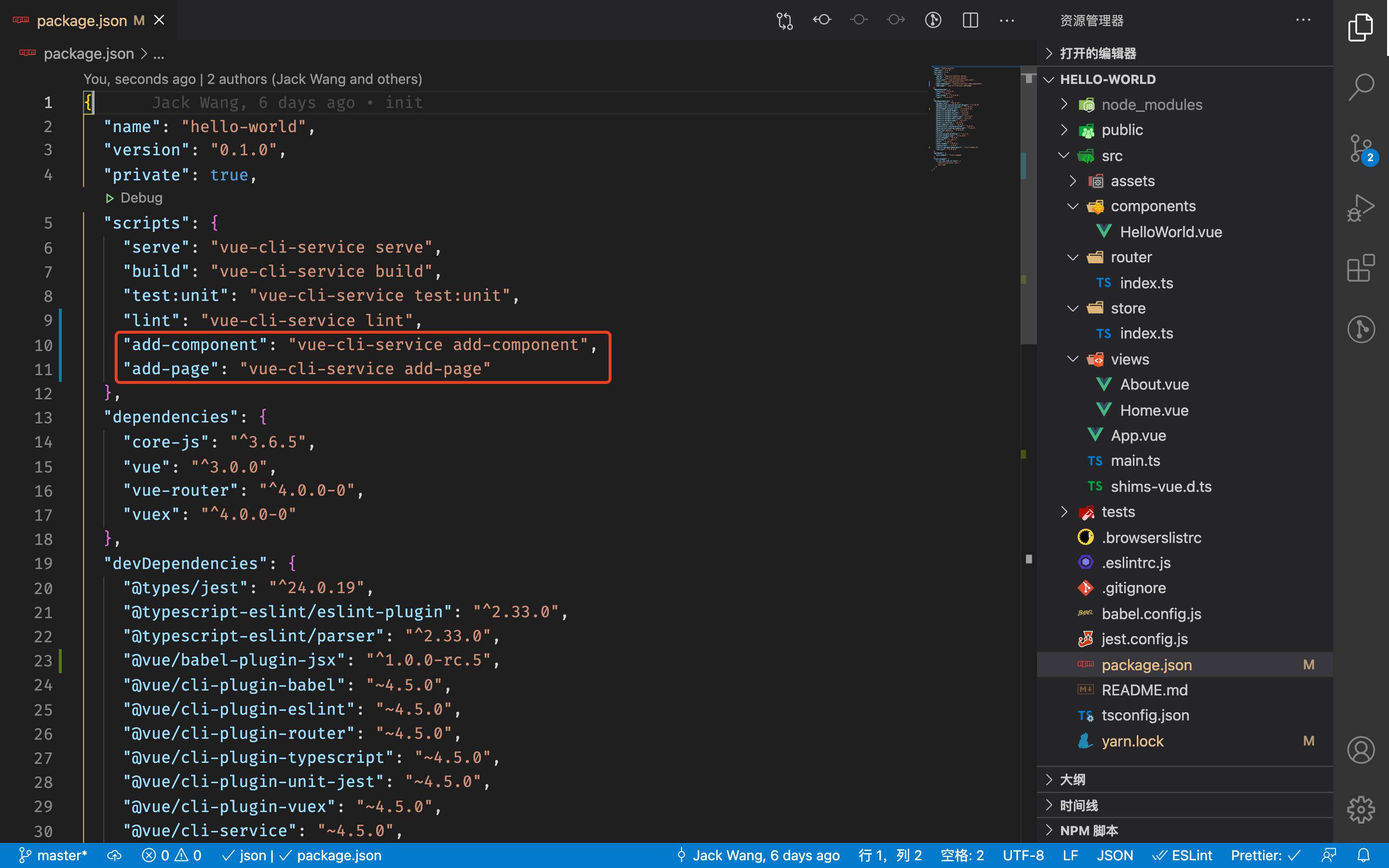Open the Accounts menu icon

click(x=1361, y=750)
